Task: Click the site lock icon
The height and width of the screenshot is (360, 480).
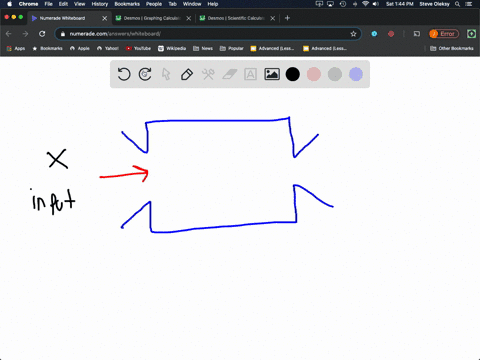Action: [x=62, y=34]
